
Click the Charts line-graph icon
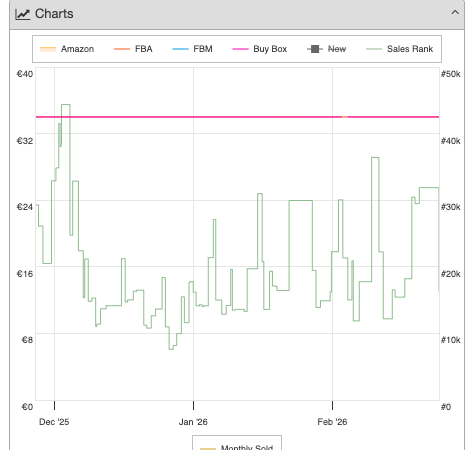tap(23, 14)
